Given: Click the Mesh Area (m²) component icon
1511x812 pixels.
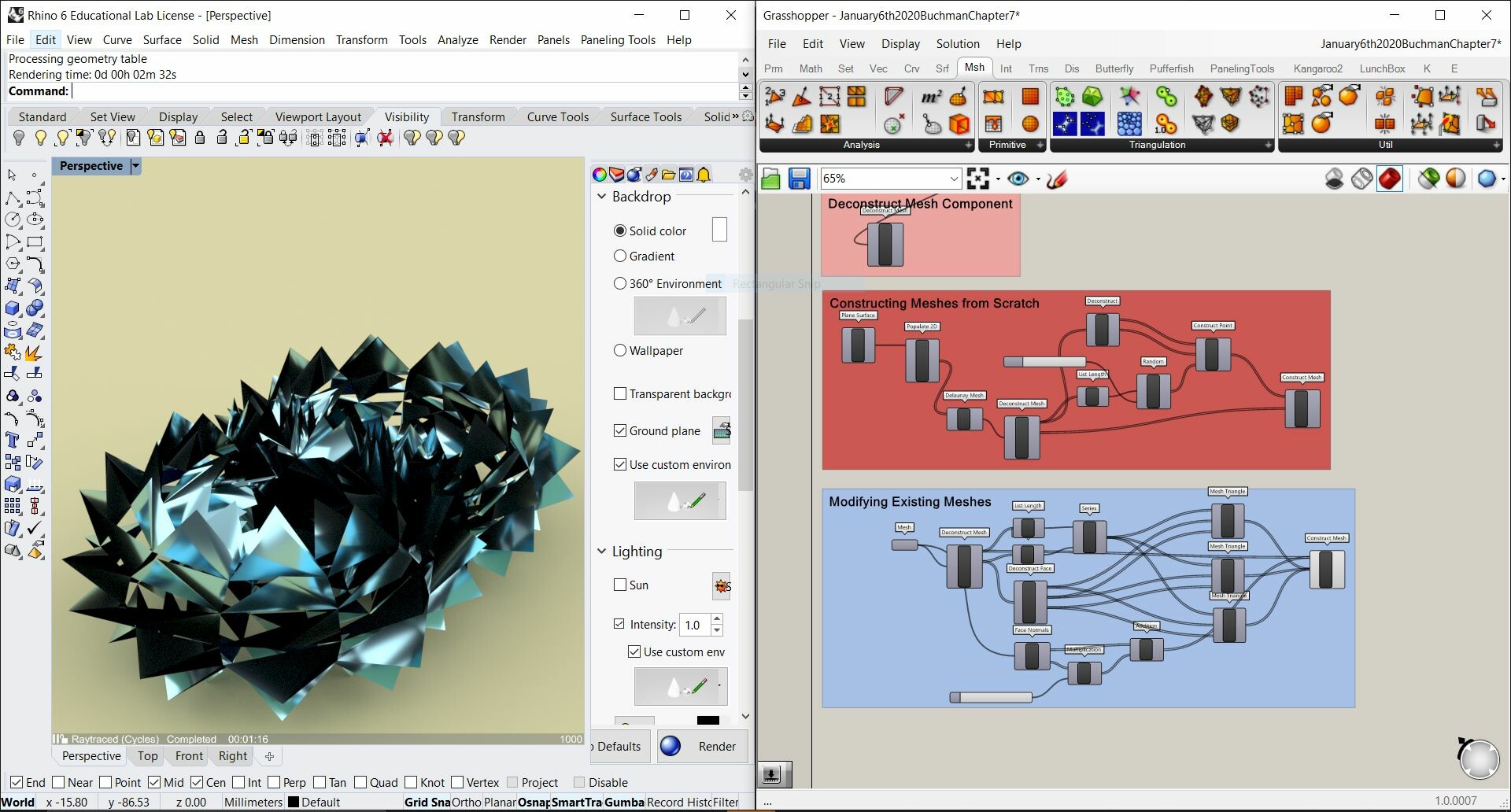Looking at the screenshot, I should coord(930,95).
